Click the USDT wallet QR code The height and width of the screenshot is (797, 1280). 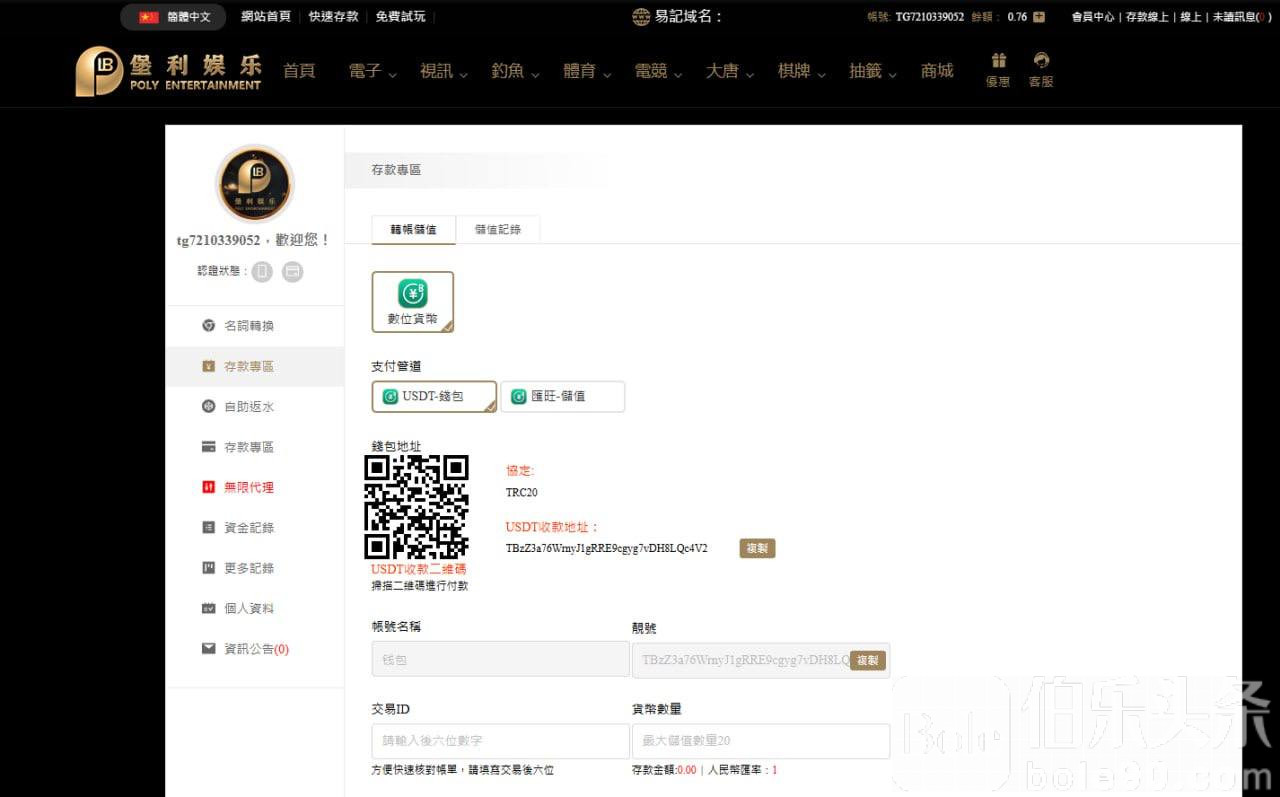tap(416, 507)
